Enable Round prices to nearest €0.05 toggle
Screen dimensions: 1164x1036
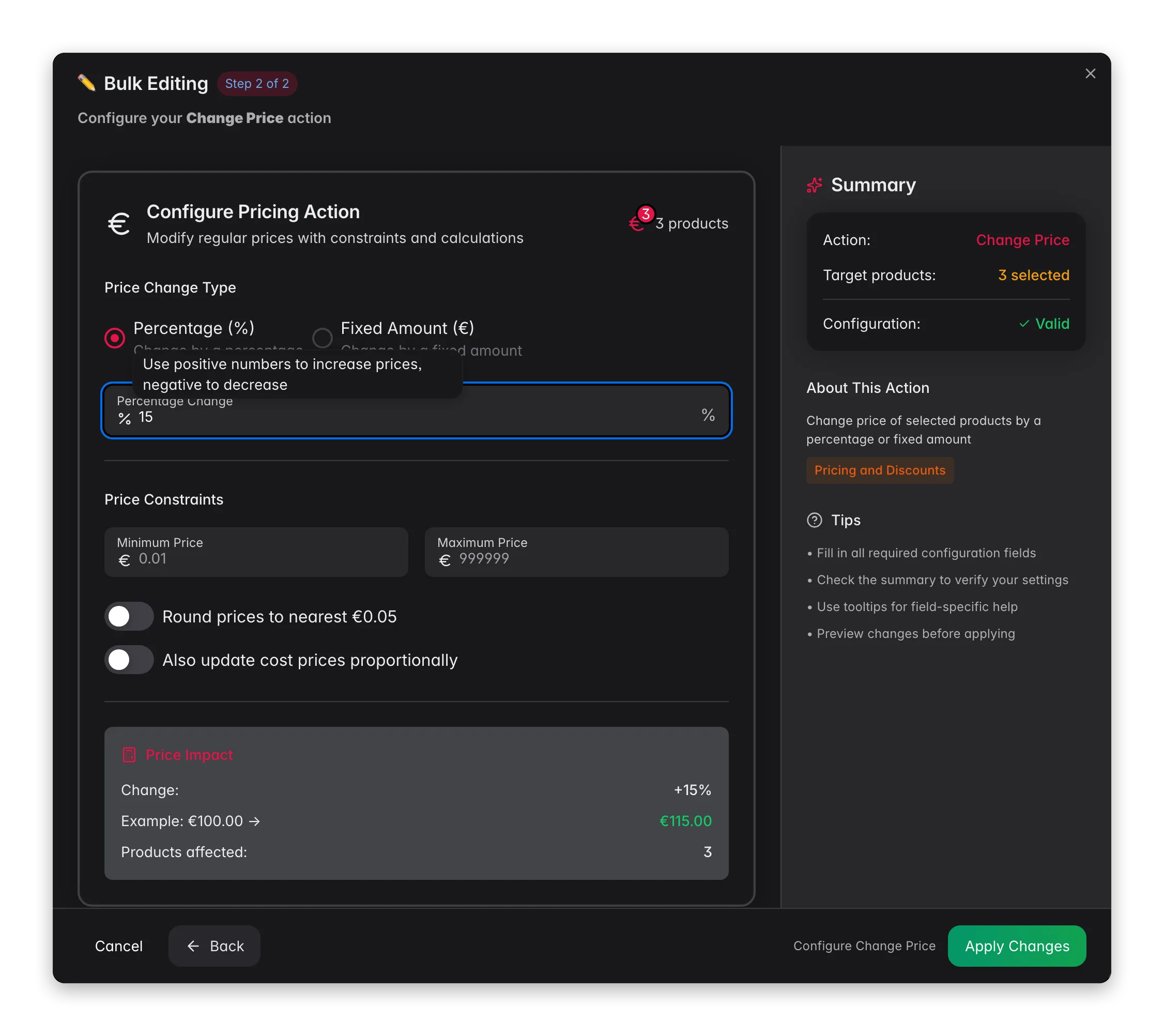point(129,616)
